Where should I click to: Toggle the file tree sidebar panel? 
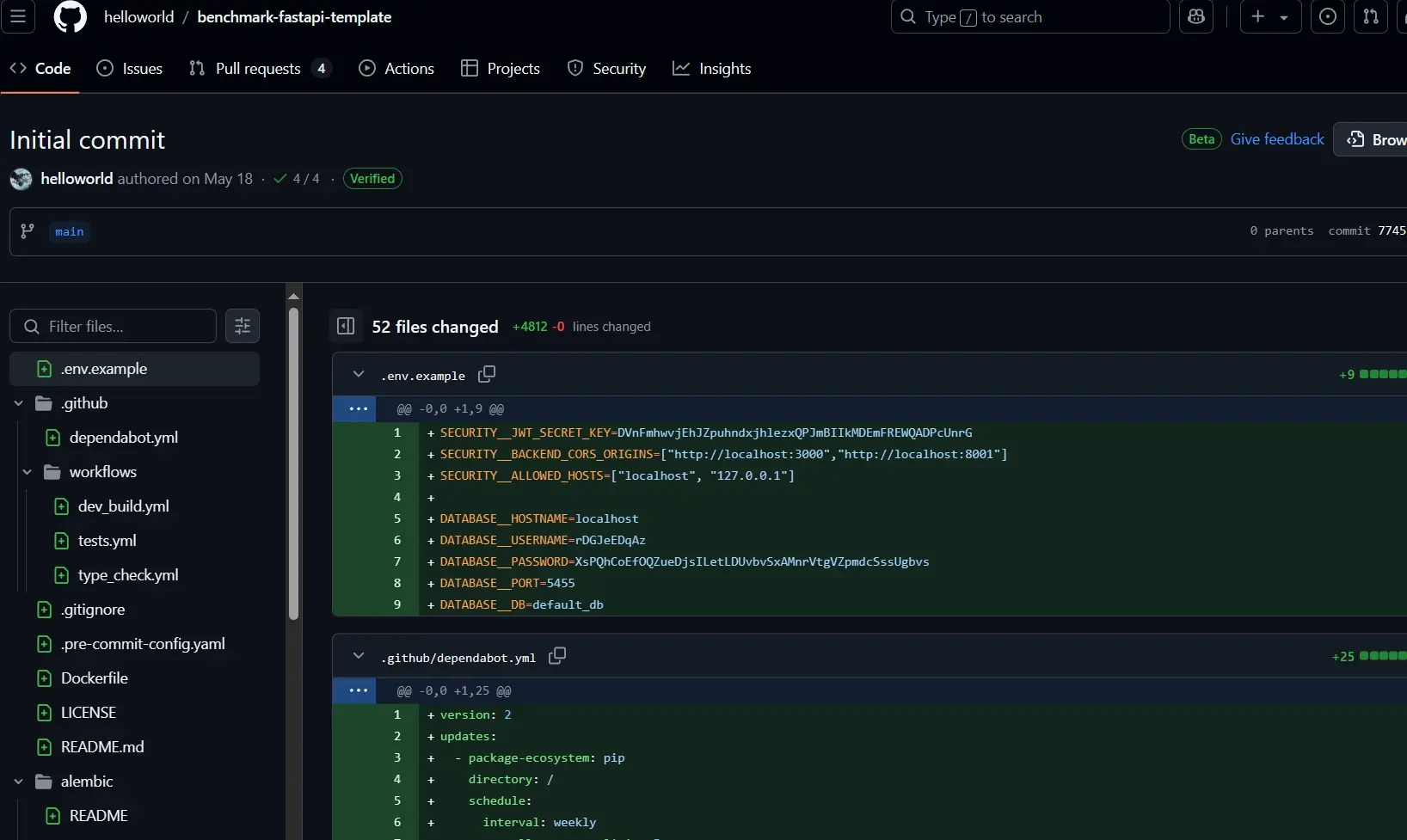[346, 327]
